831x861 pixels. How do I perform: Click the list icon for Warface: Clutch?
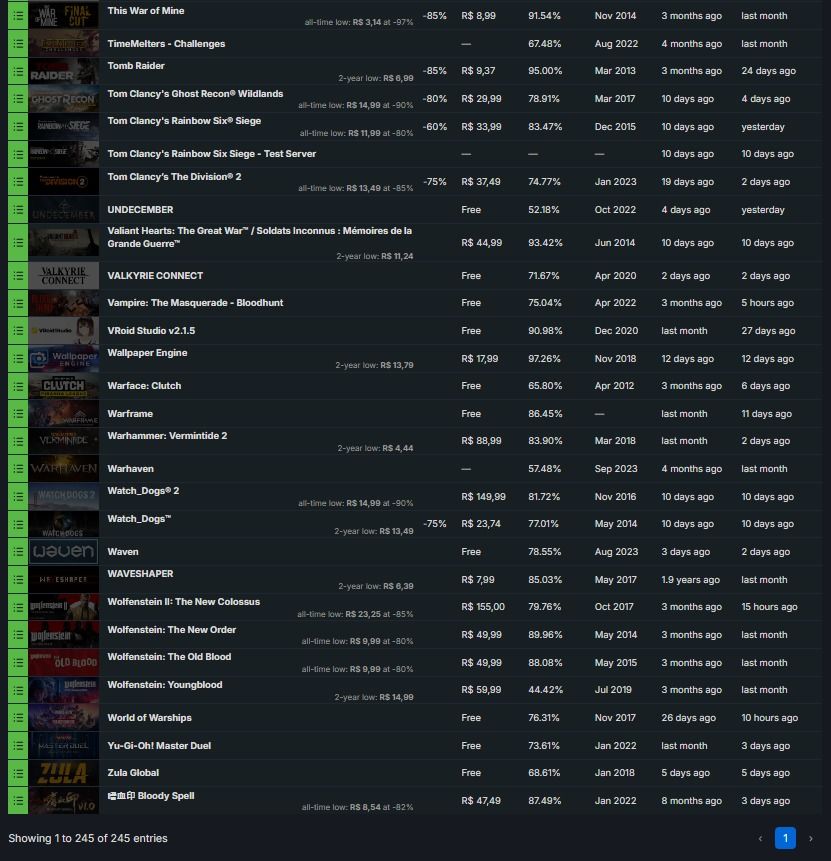pos(18,386)
